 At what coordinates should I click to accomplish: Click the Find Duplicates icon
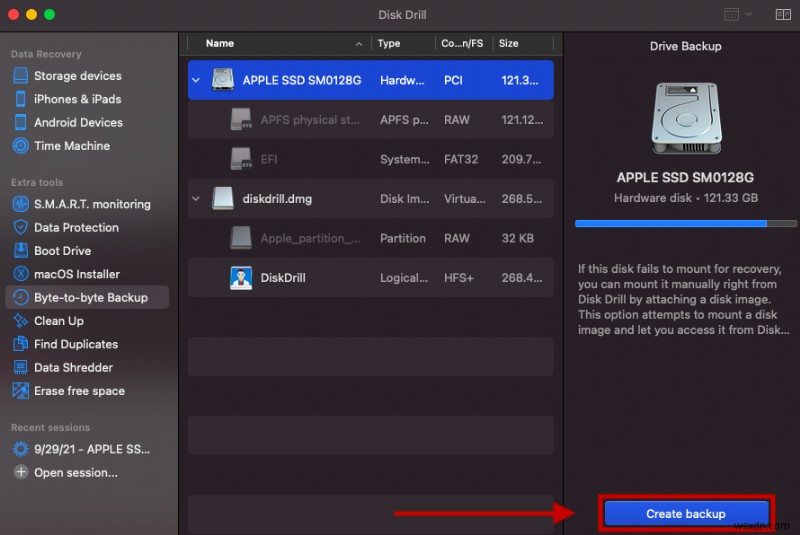click(x=20, y=344)
